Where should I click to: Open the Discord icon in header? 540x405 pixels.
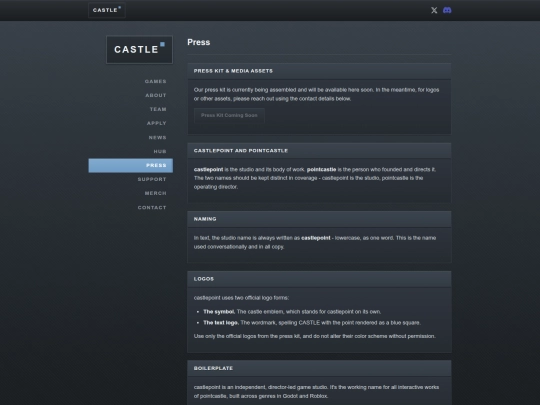coord(447,10)
